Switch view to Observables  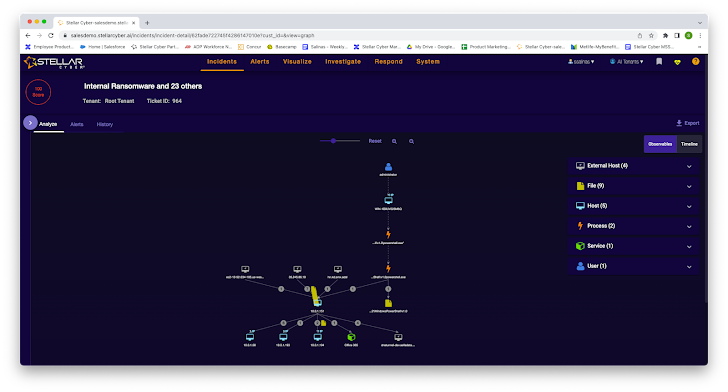(660, 144)
